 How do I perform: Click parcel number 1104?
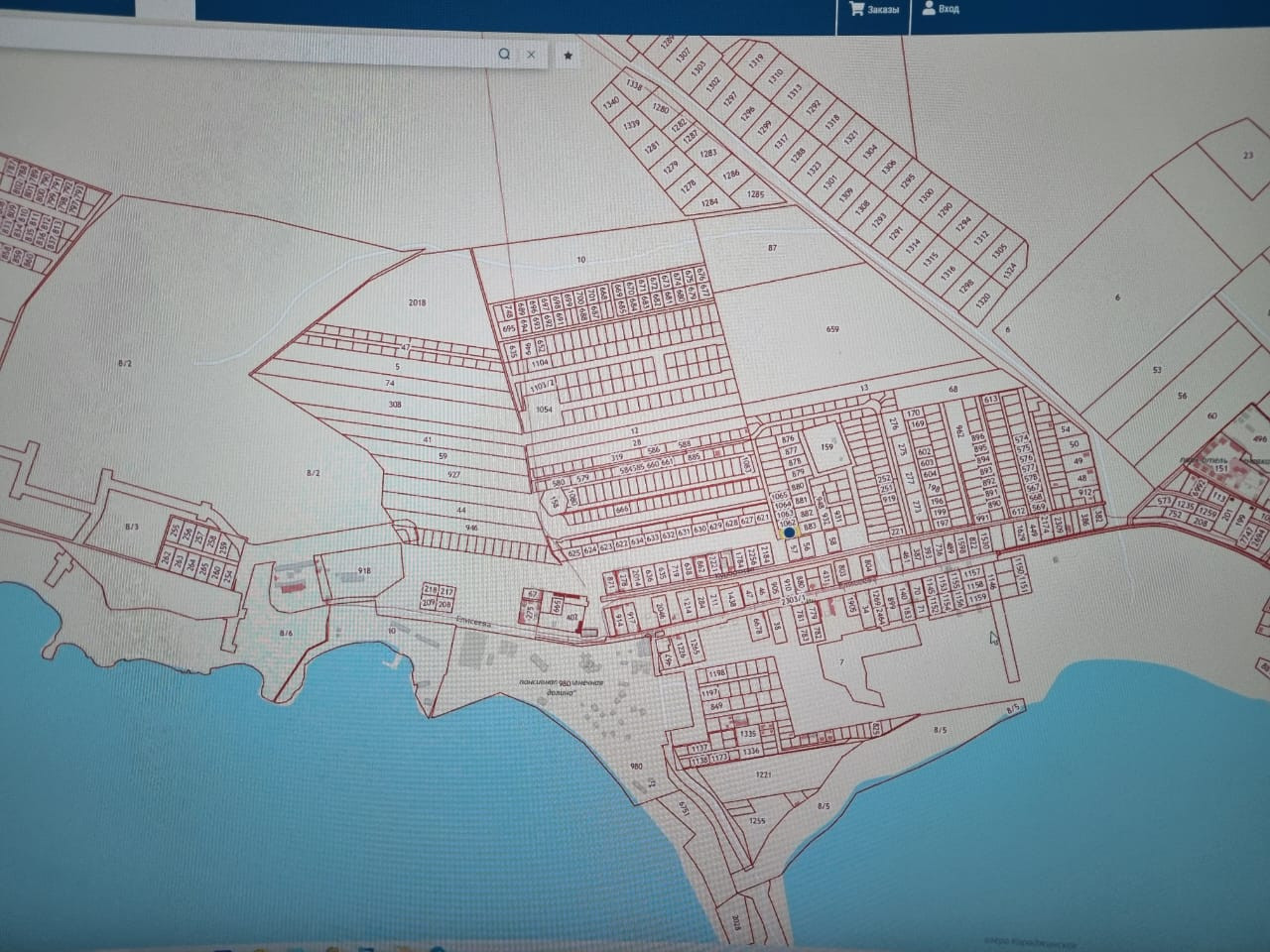pyautogui.click(x=541, y=365)
